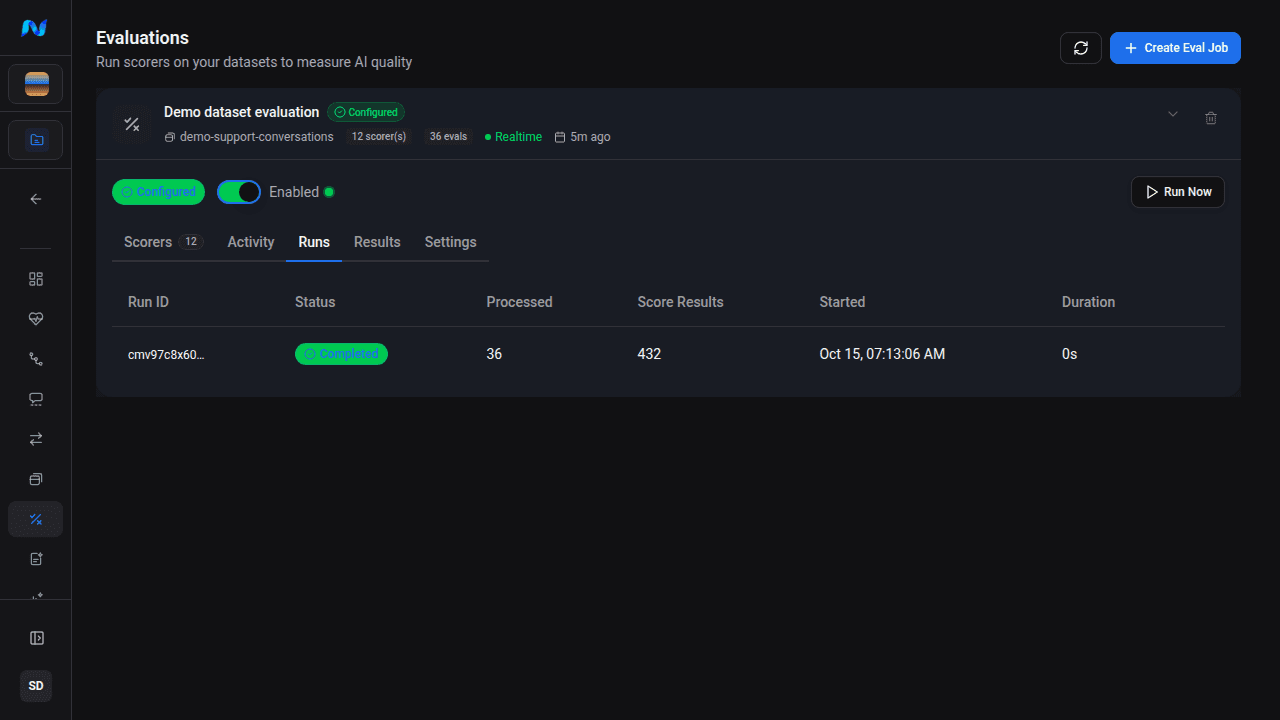Toggle the Enabled switch off
The height and width of the screenshot is (720, 1280).
pyautogui.click(x=239, y=192)
